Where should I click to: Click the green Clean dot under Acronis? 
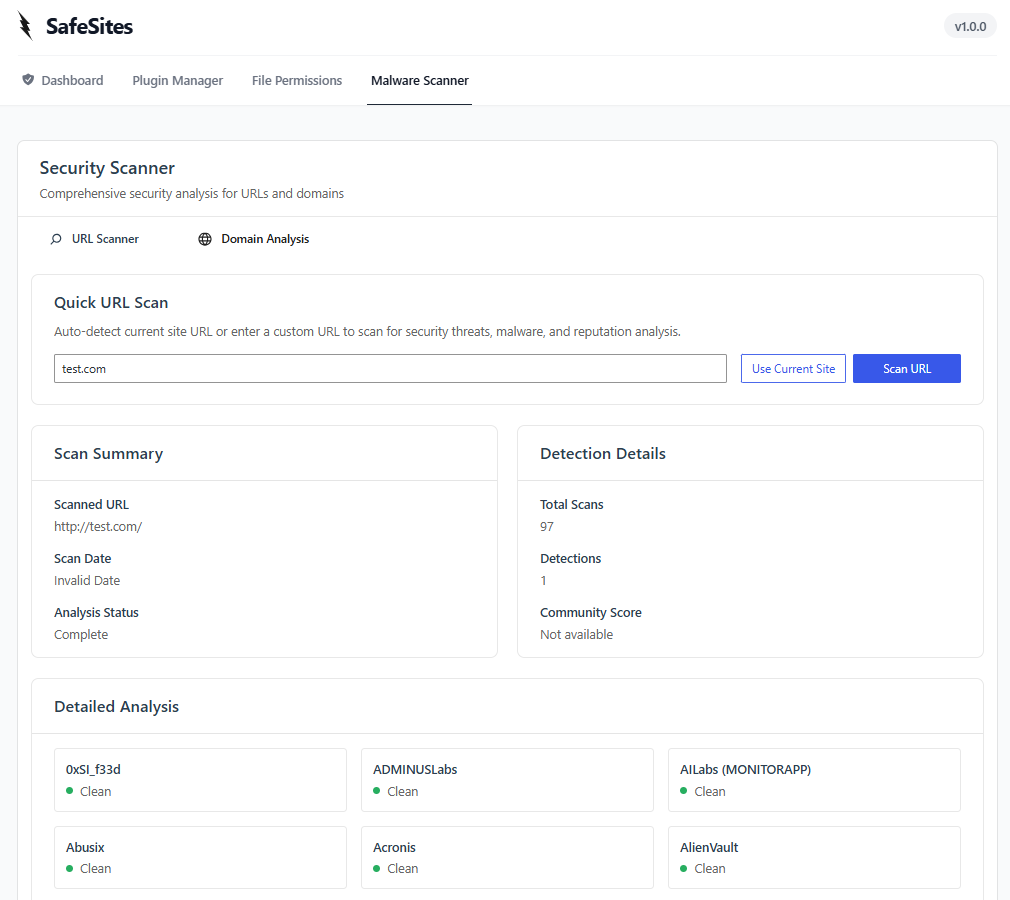pyautogui.click(x=377, y=868)
